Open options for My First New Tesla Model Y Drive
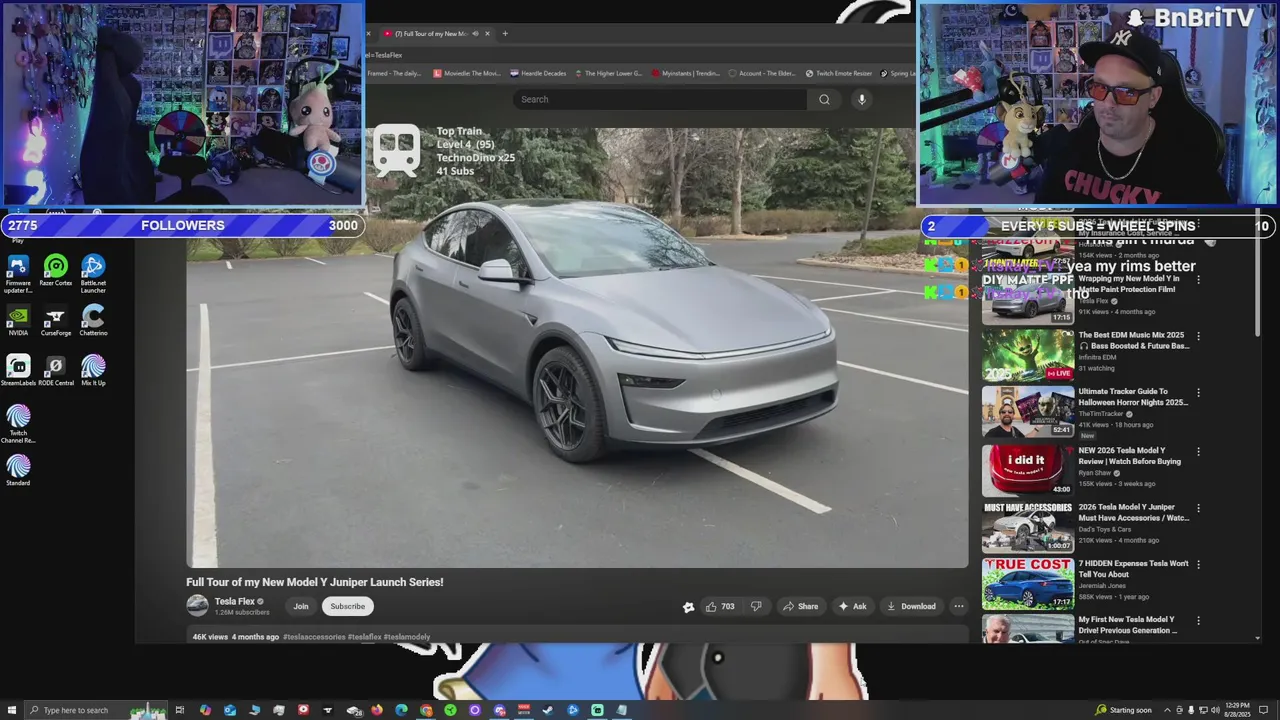Viewport: 1280px width, 720px height. coord(1198,620)
